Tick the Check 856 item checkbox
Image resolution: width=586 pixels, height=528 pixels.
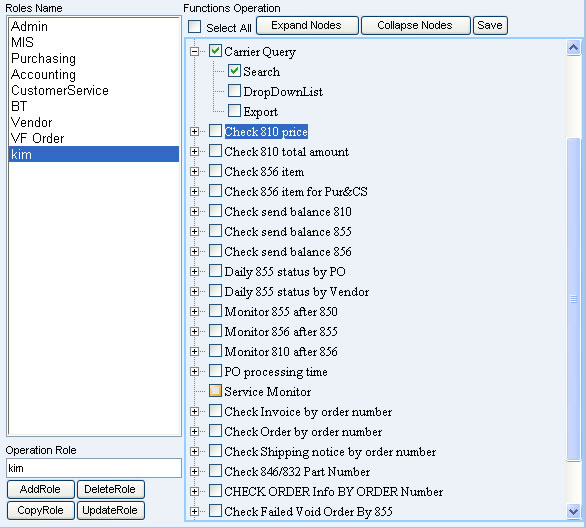215,171
